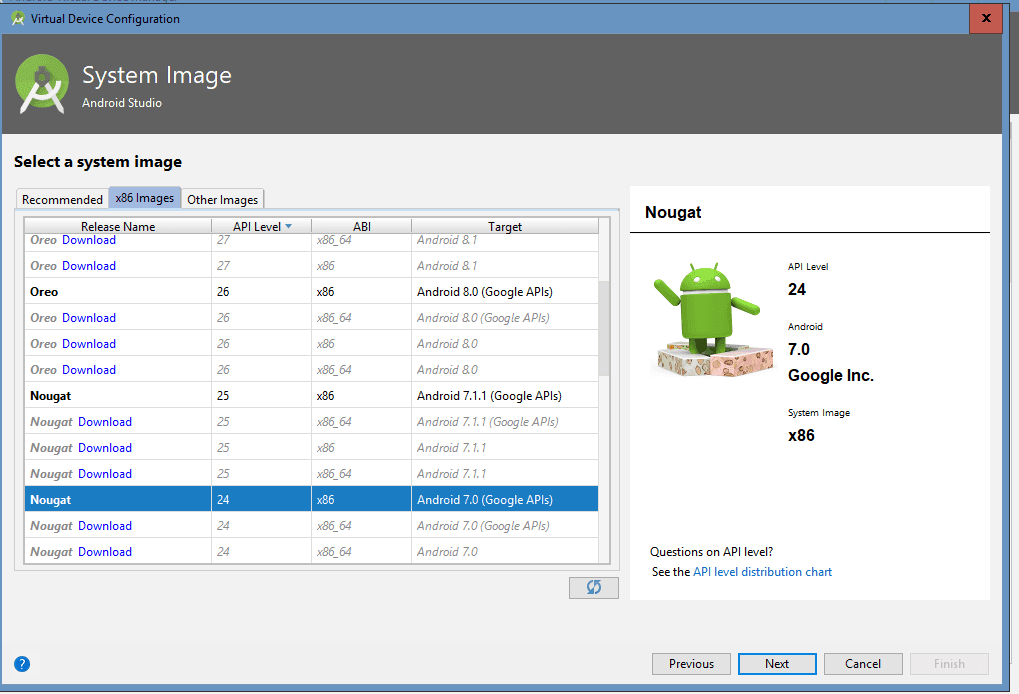Viewport: 1019px width, 694px height.
Task: Download Oreo API 26 x86 Android 8.0
Action: click(89, 344)
